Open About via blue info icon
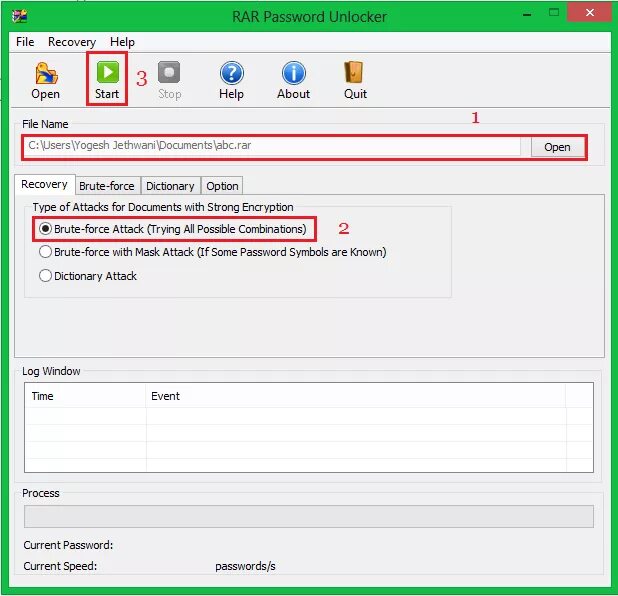The width and height of the screenshot is (618, 596). tap(294, 73)
